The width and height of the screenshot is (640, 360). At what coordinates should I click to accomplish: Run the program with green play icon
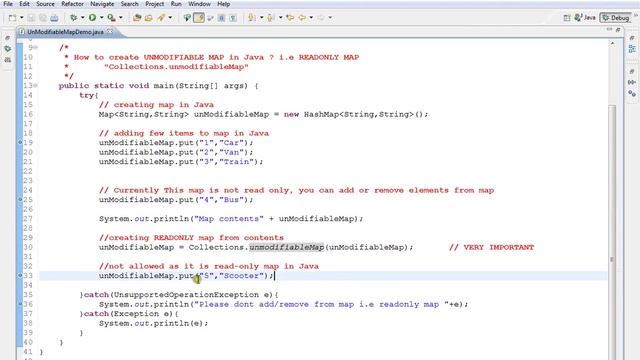pos(93,18)
